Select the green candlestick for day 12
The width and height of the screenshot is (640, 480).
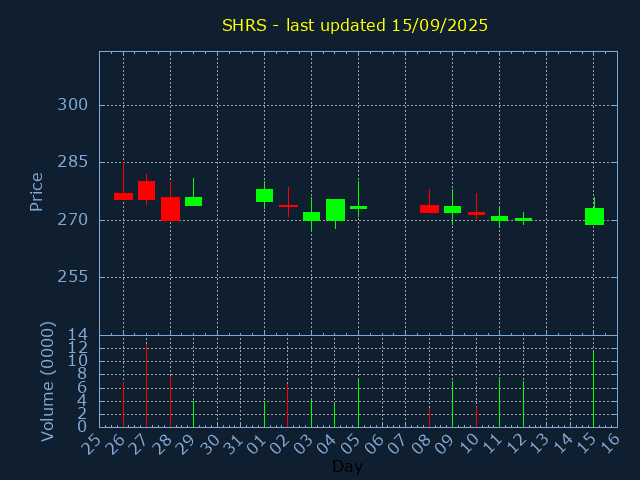coord(523,219)
